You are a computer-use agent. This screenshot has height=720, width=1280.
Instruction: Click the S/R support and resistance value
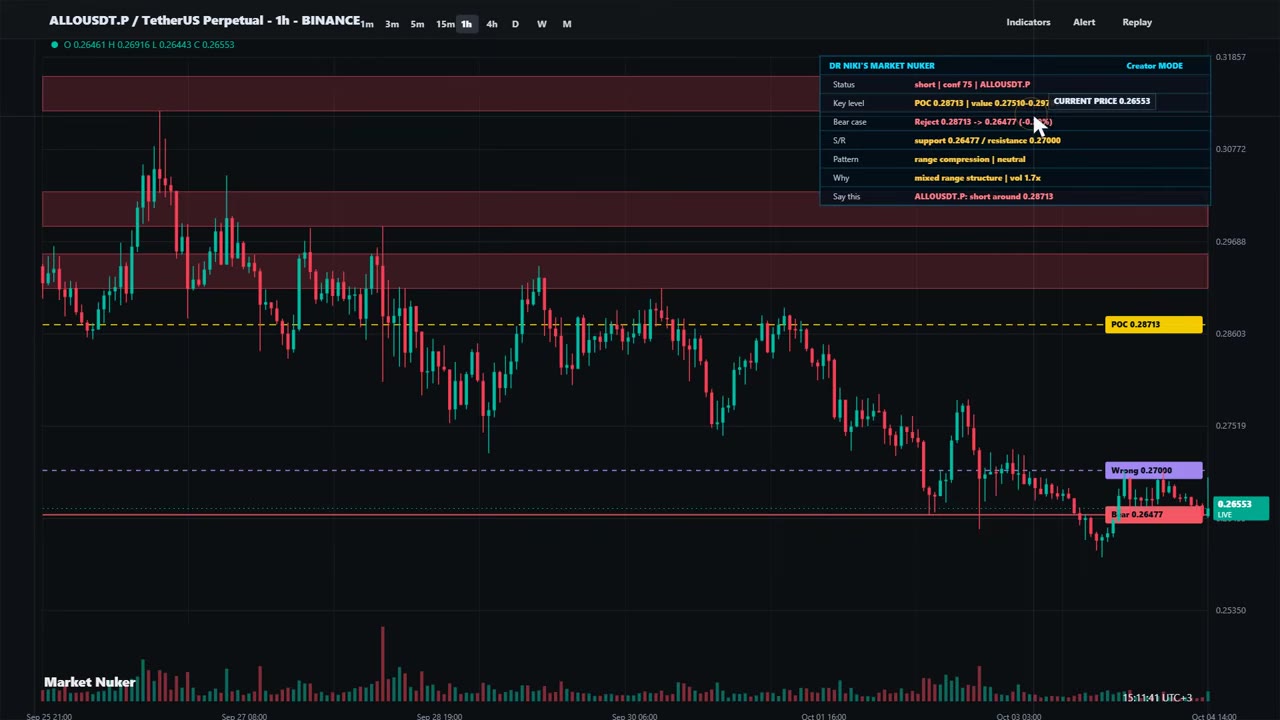[987, 141]
